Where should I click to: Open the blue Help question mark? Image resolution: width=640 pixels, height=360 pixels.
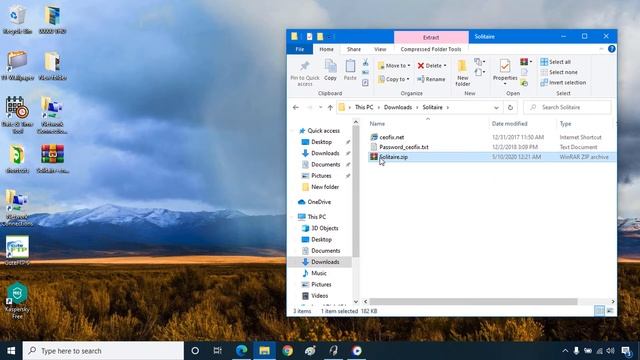click(x=611, y=49)
